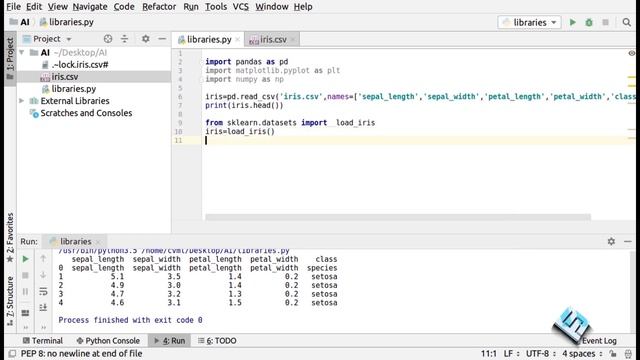Click the editor horizontal scrollbar
This screenshot has height=360, width=640.
coord(398,217)
